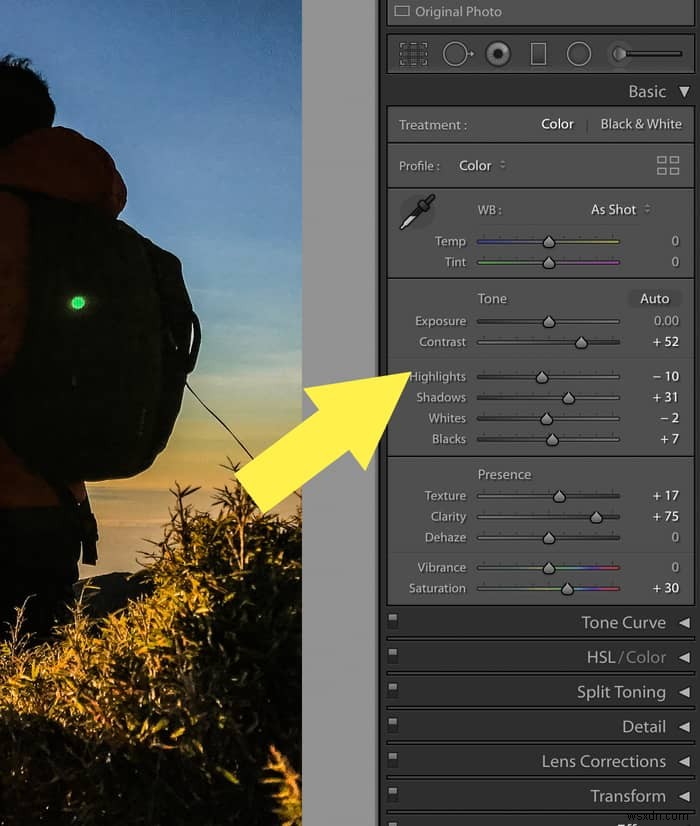Click the Saturation slider handle
The height and width of the screenshot is (826, 700).
point(567,589)
